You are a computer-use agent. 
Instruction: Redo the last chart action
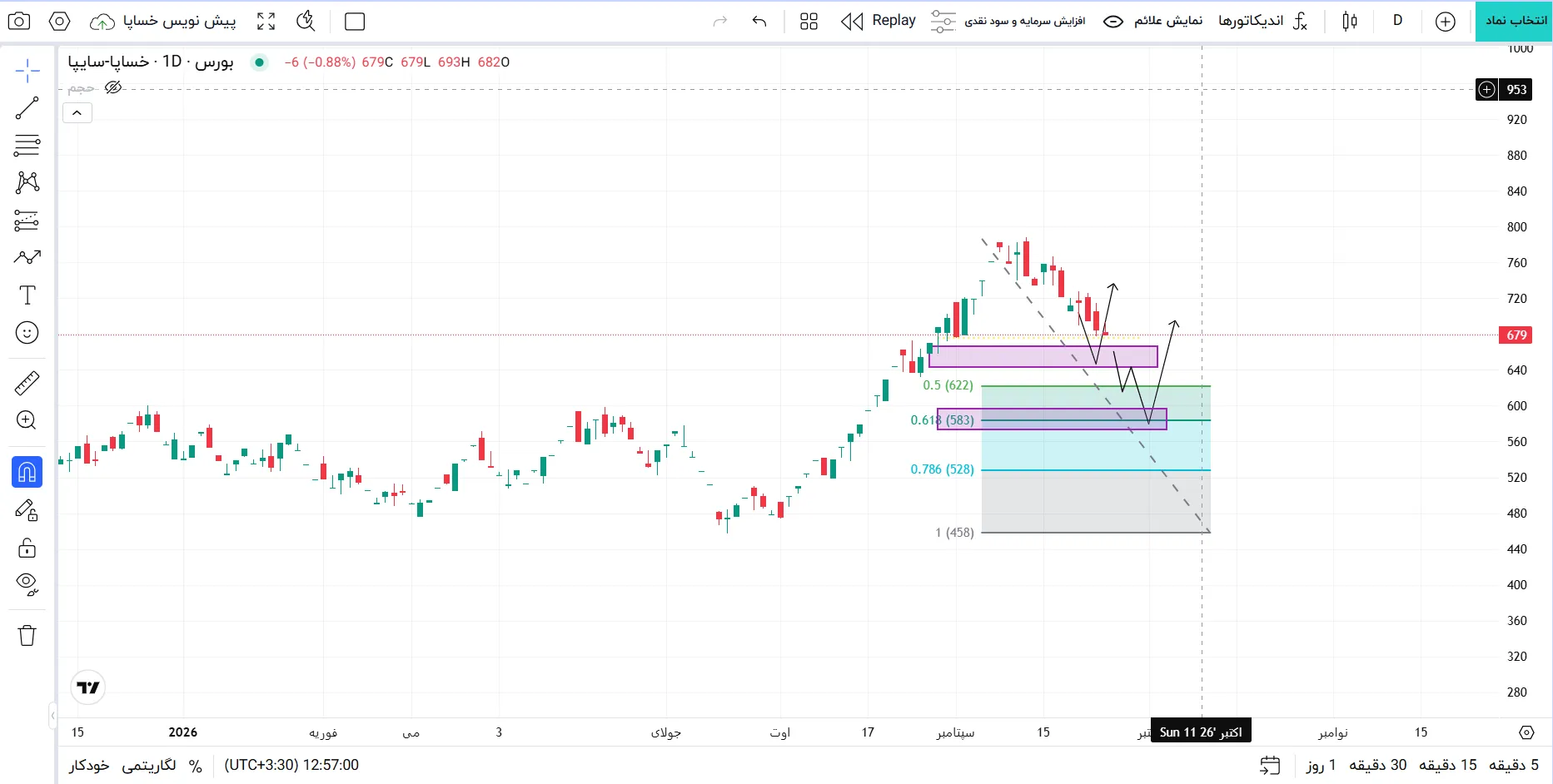pos(720,22)
